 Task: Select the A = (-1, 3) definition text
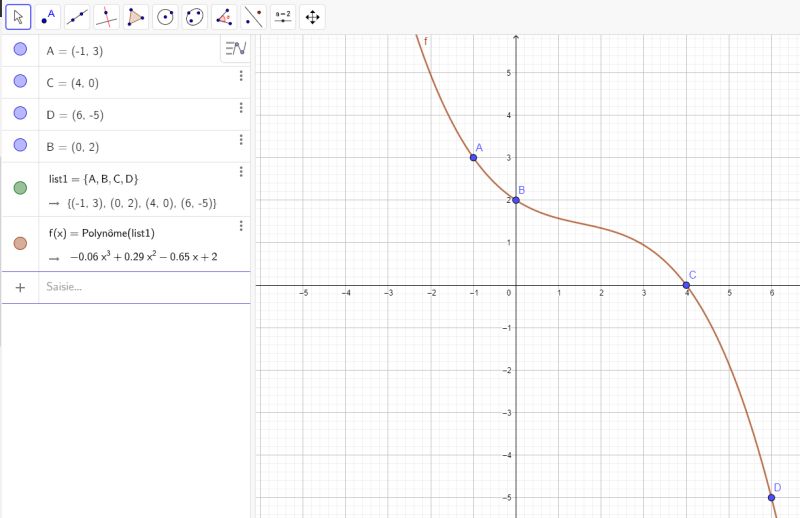(74, 51)
